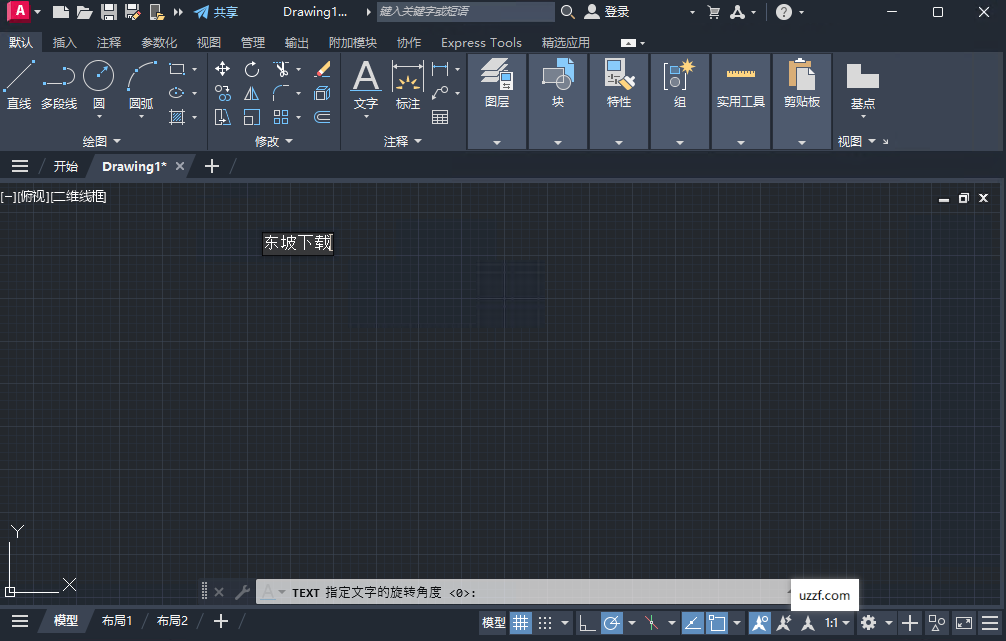Image resolution: width=1006 pixels, height=641 pixels.
Task: Activate the Polyline (多段线) tool
Action: [59, 88]
